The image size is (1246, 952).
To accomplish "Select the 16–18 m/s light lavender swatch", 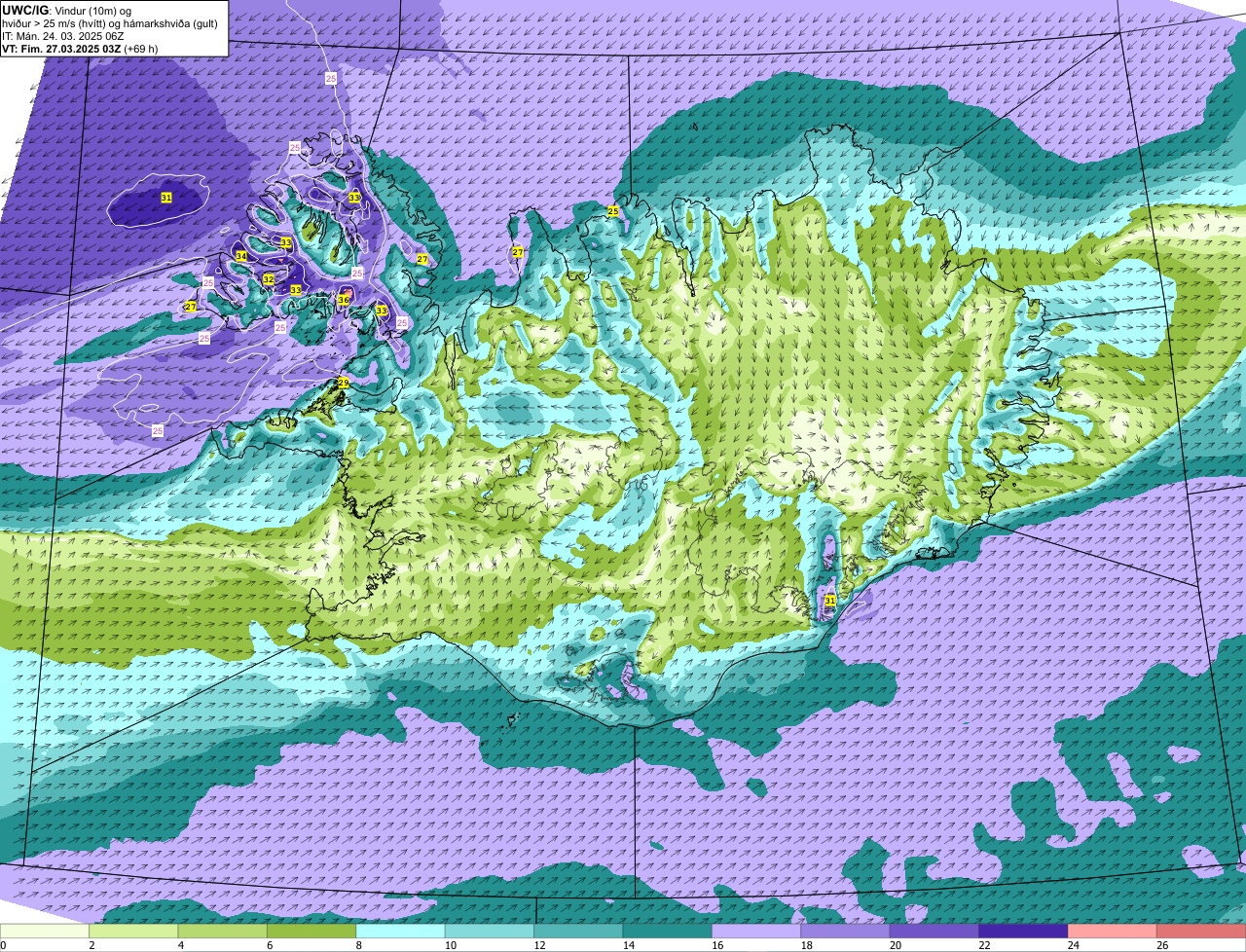I will tap(757, 931).
